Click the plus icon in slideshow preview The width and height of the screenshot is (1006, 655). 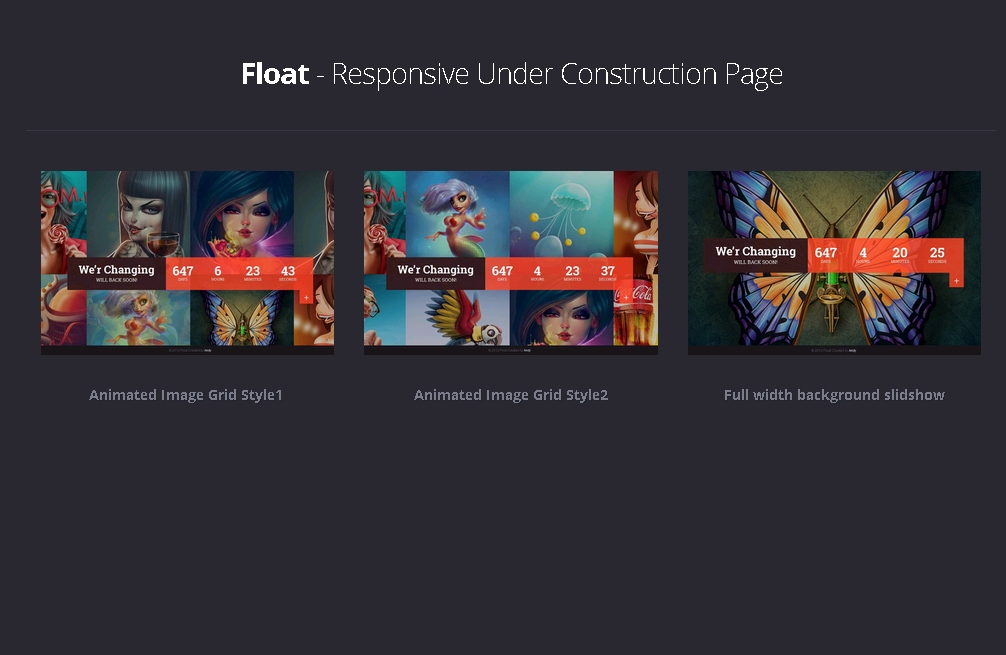956,281
